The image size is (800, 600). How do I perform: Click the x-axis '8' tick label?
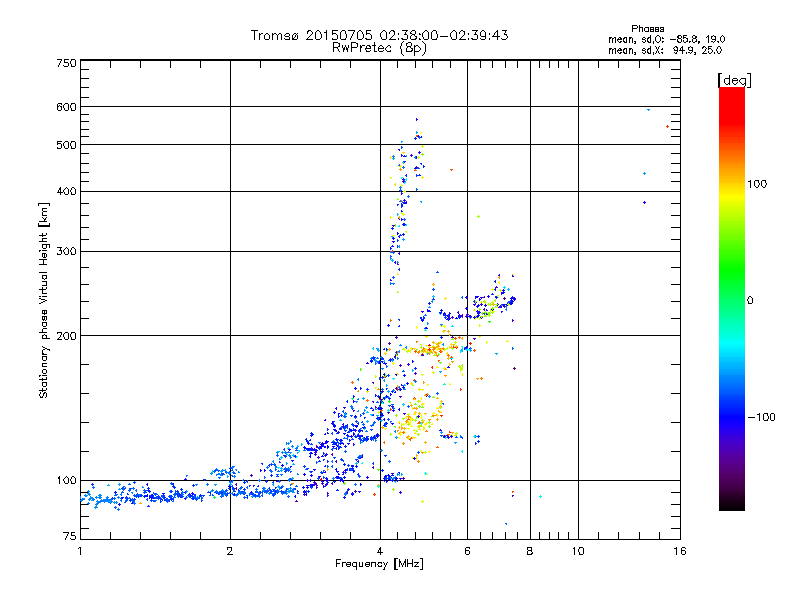[x=530, y=551]
